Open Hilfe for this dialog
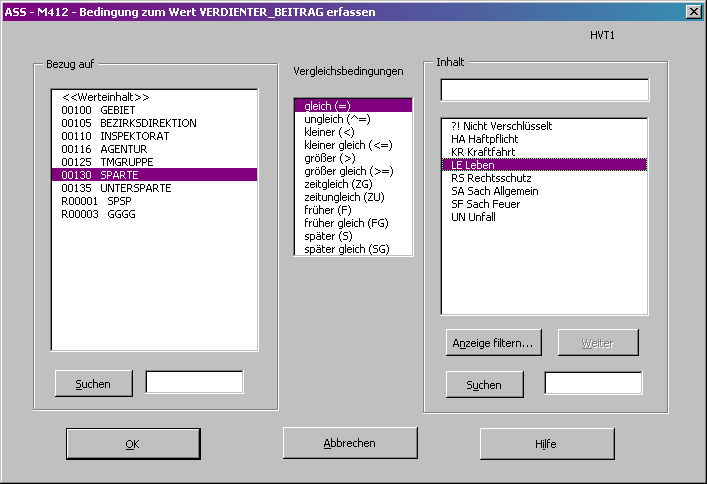The image size is (707, 484). coord(546,443)
